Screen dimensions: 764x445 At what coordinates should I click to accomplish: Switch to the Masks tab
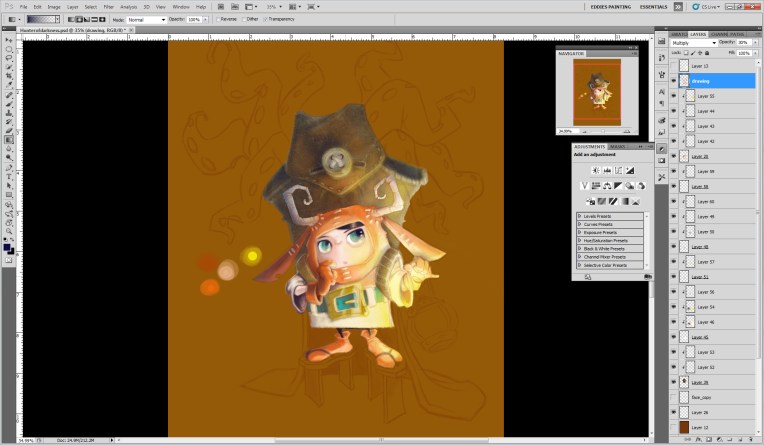click(x=617, y=146)
